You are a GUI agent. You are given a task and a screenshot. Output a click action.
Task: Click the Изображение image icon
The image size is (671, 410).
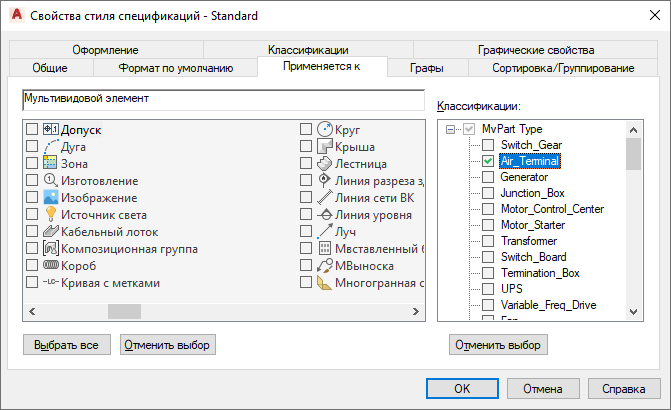click(51, 197)
